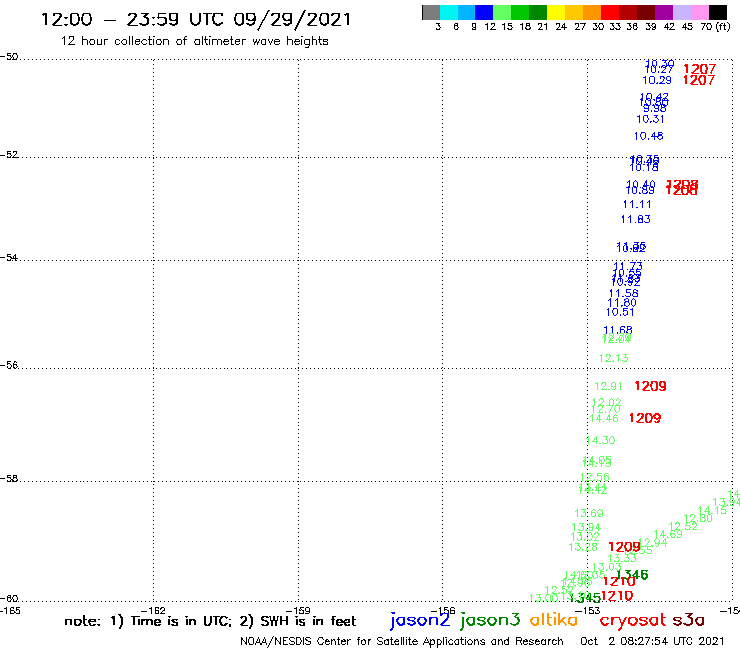
Task: Click the green 12.13 wave height value
Action: (614, 358)
